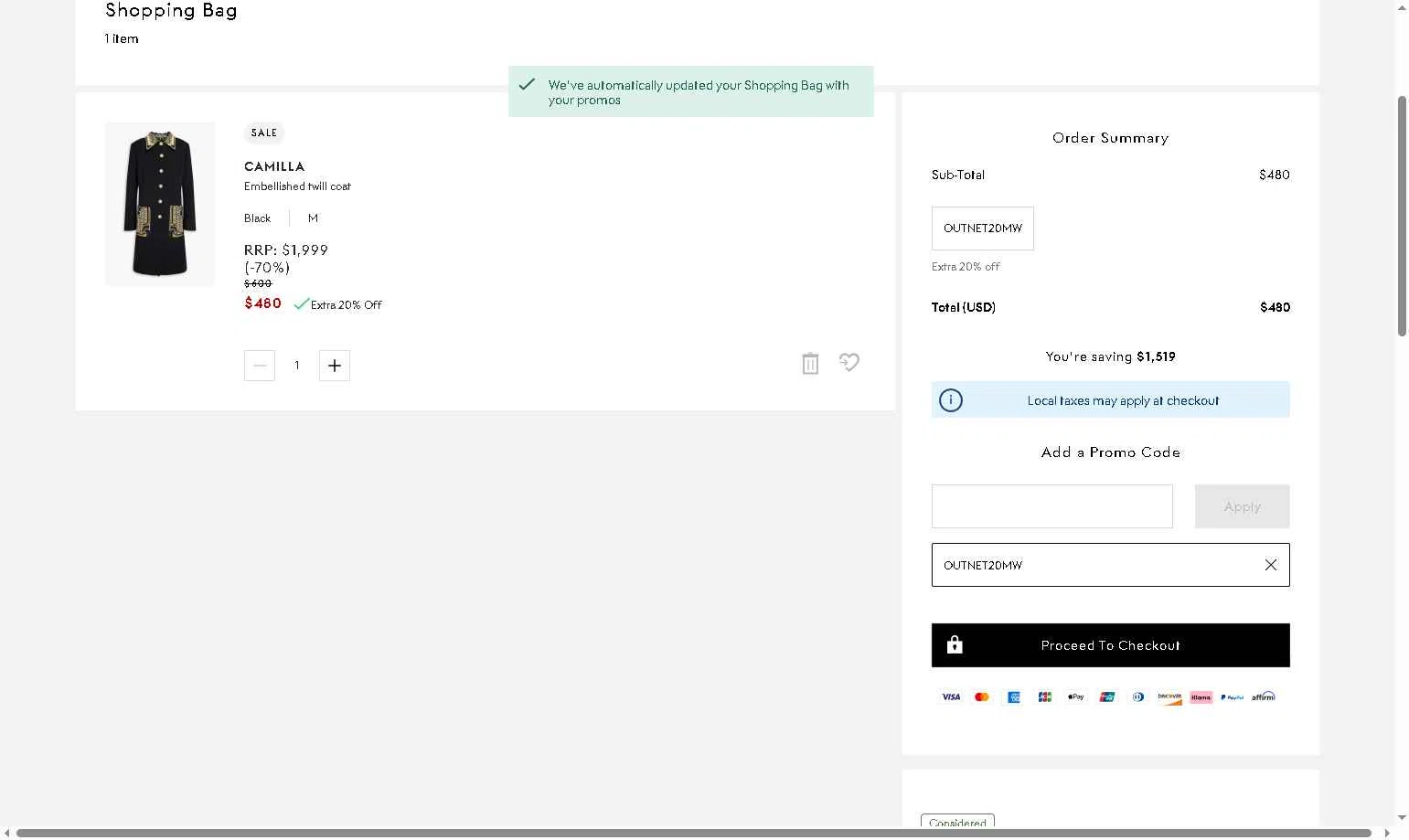Click the Black colour label
Screen dimensions: 1409x840
click(x=257, y=218)
